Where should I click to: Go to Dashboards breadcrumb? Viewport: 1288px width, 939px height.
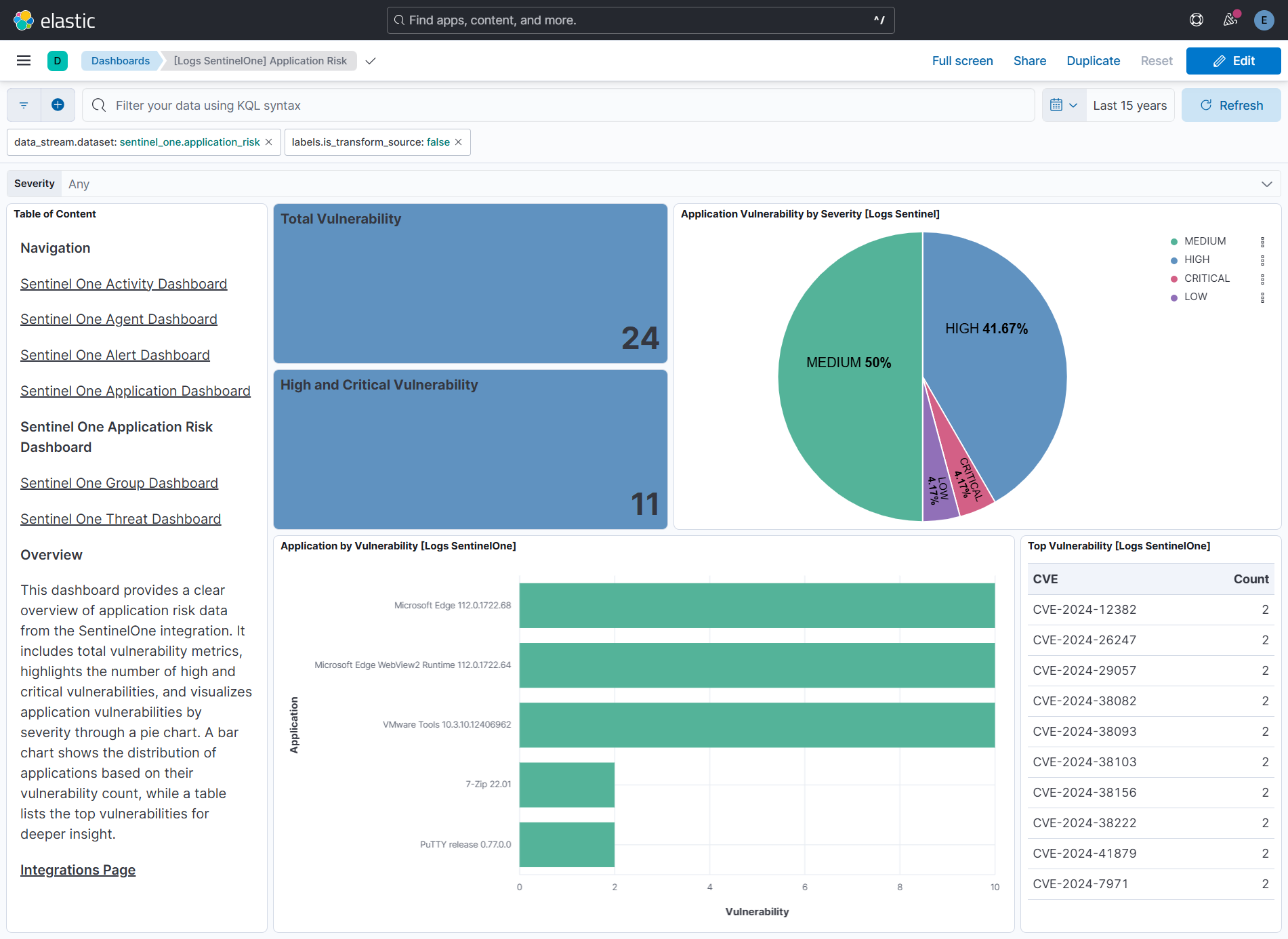[121, 61]
